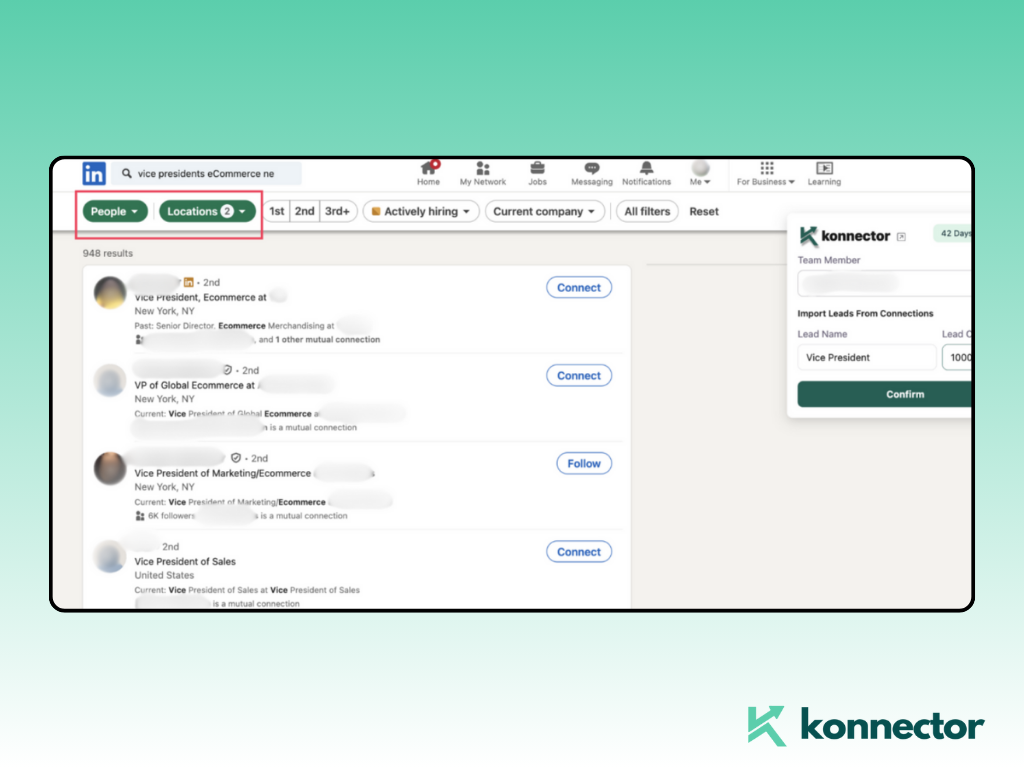
Task: Click the LinkedIn logo icon
Action: pos(94,174)
